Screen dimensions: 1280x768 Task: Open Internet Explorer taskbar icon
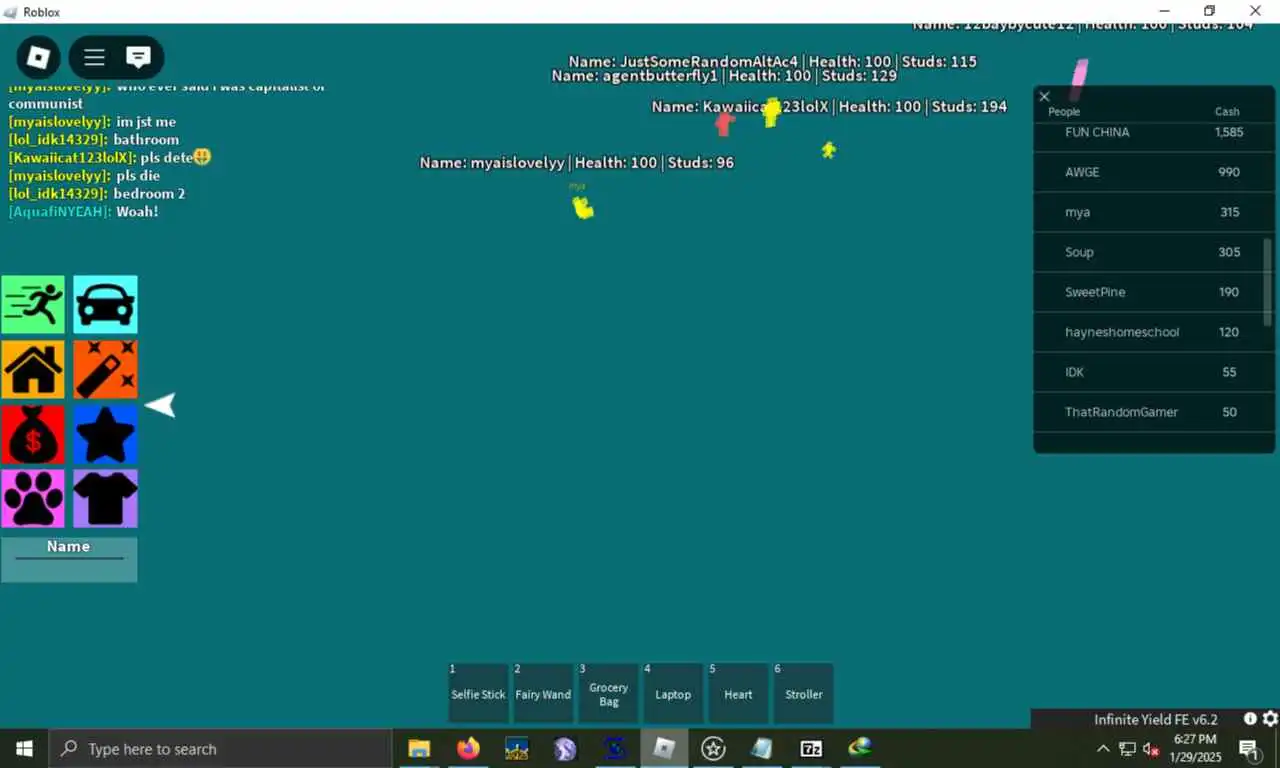click(x=860, y=748)
